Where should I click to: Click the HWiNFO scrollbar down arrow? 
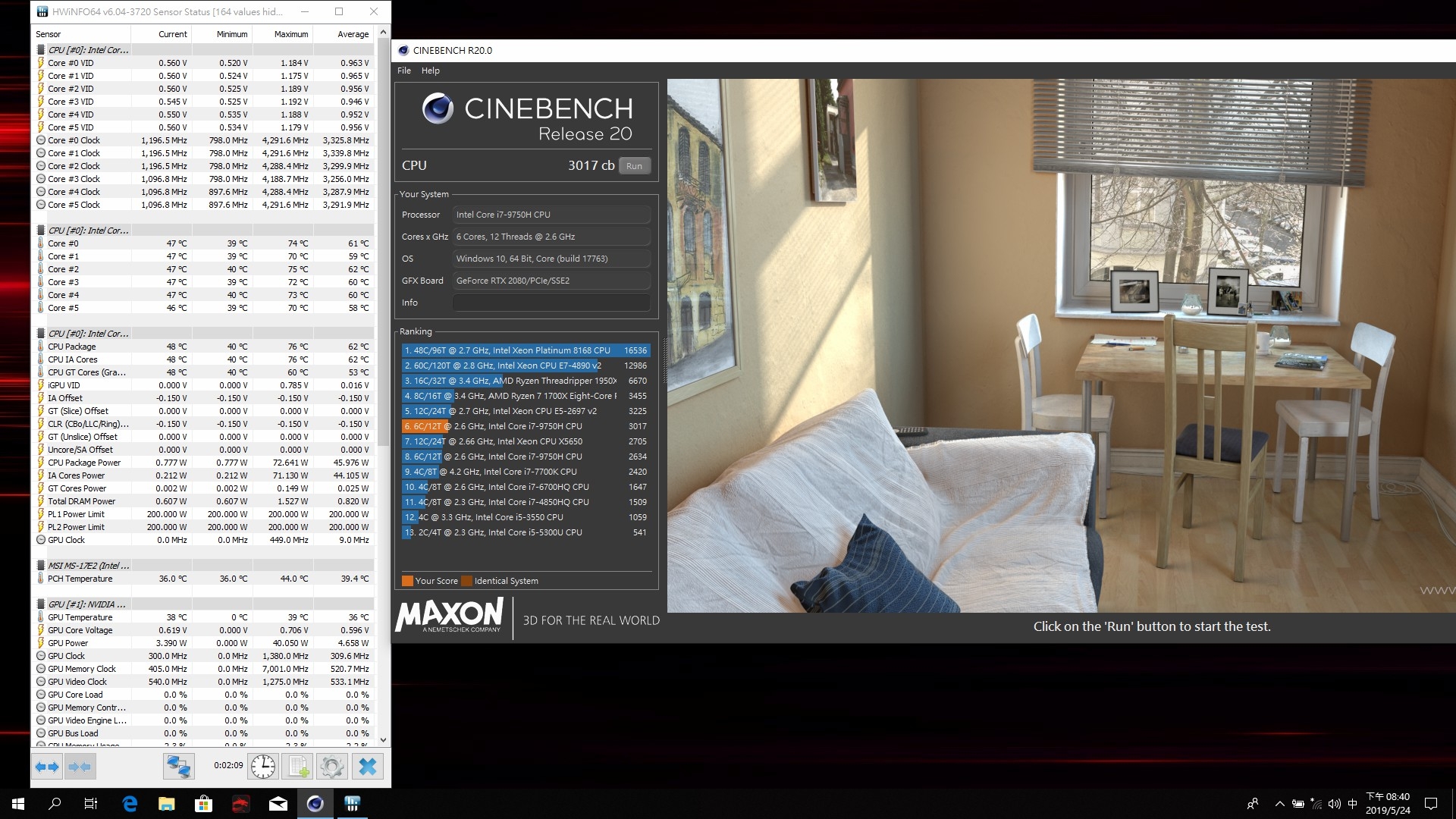click(383, 739)
